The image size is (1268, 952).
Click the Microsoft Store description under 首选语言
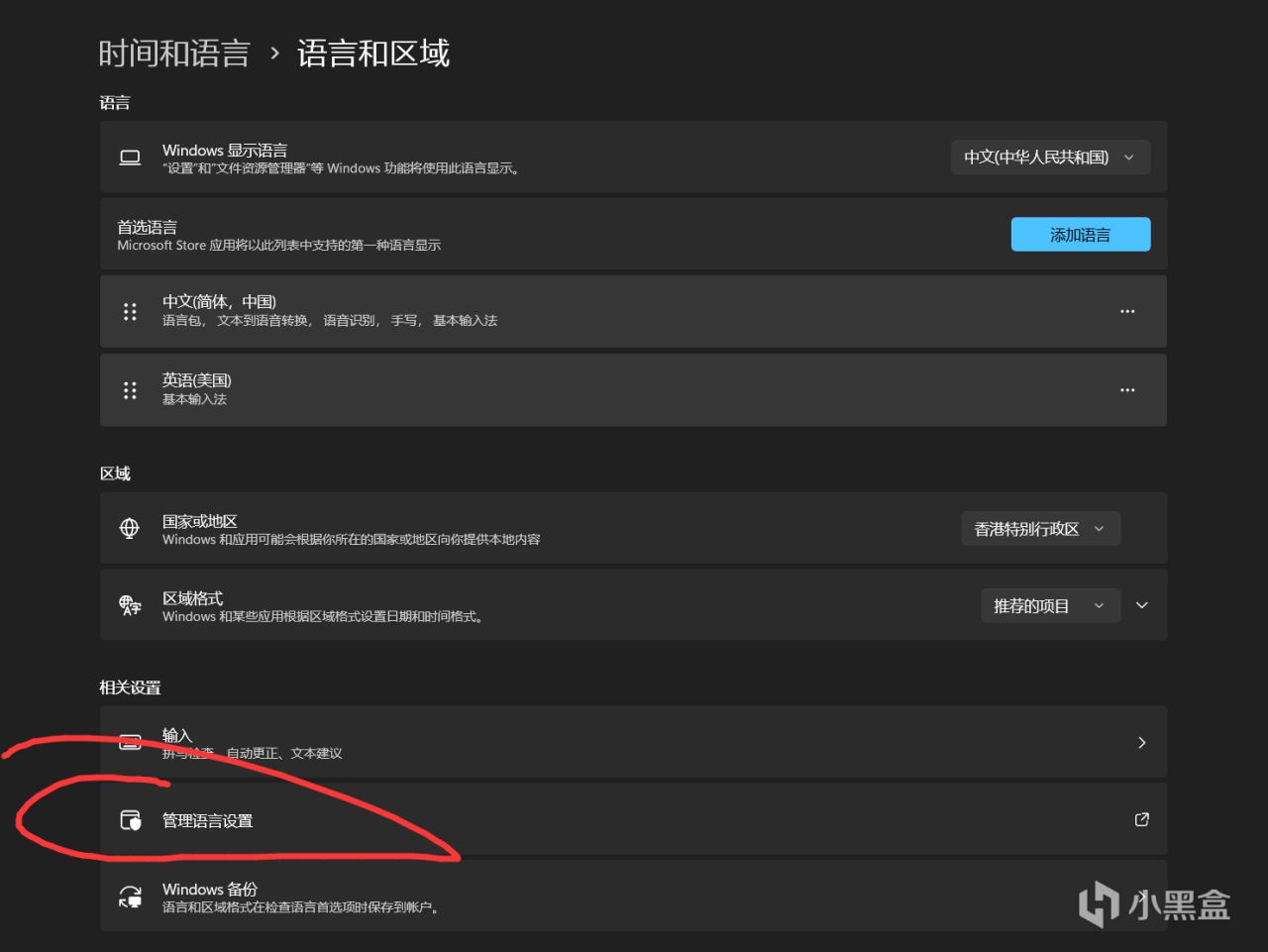tap(279, 245)
